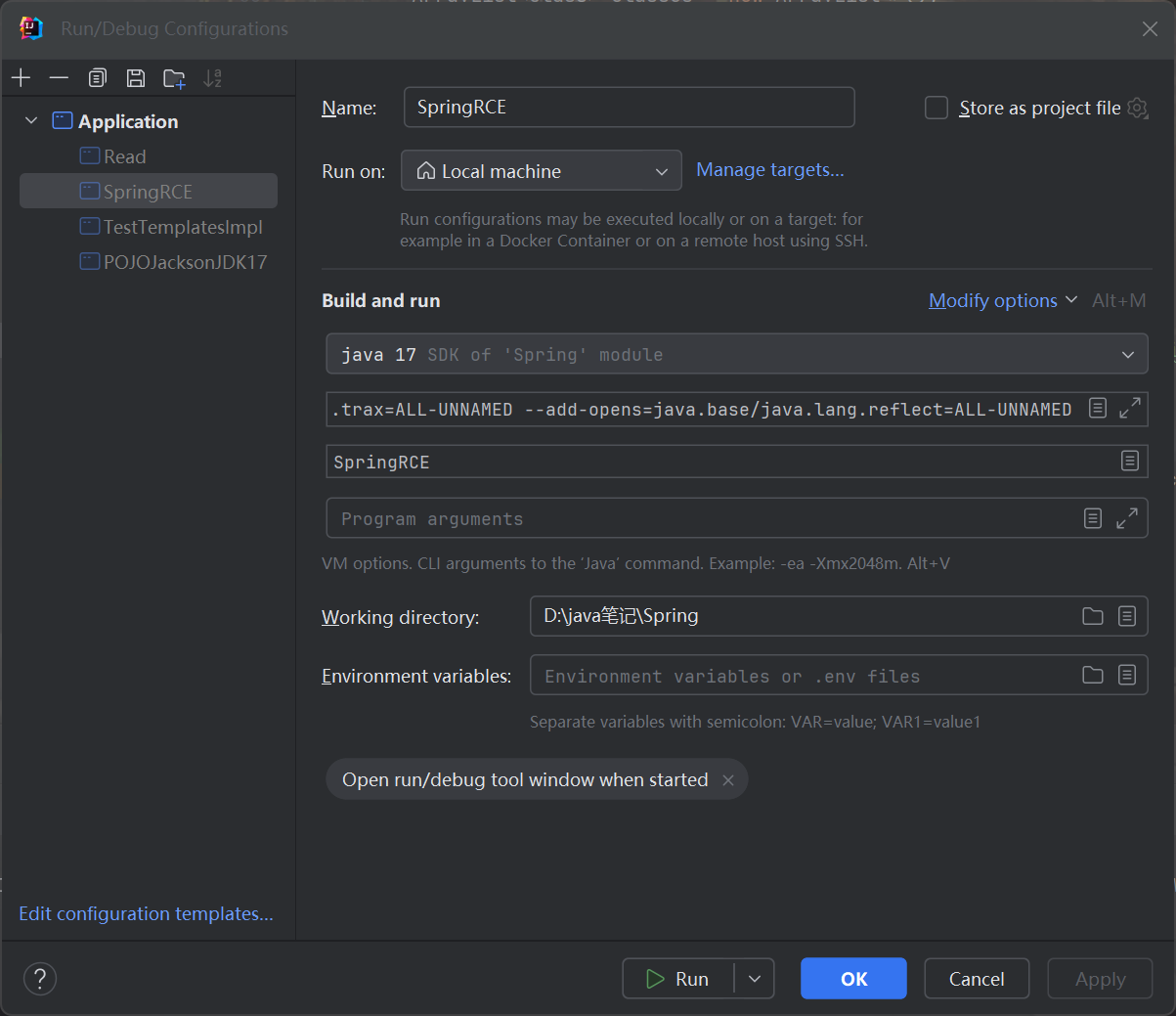Open the Modify options menu
This screenshot has width=1176, height=1016.
[x=1002, y=300]
